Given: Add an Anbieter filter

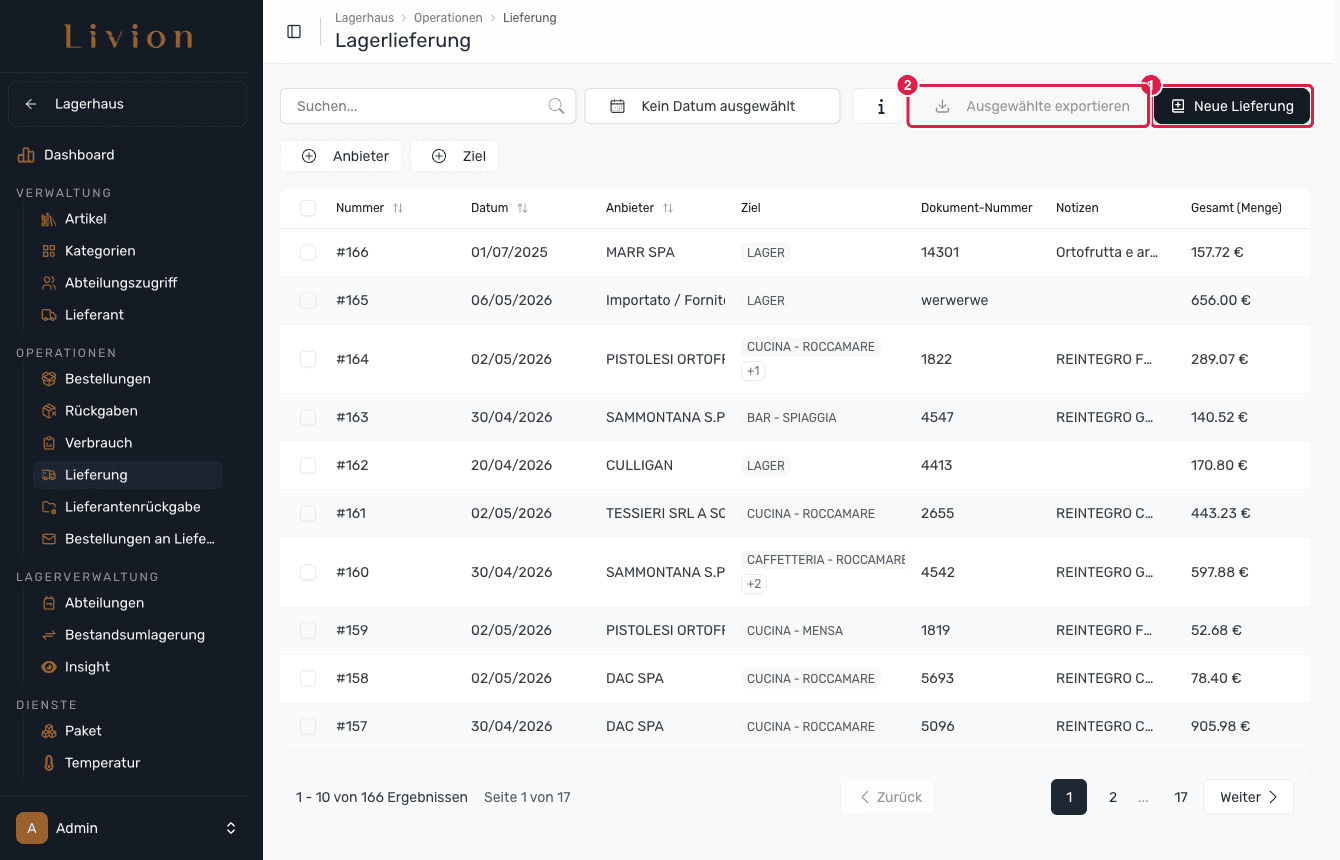Looking at the screenshot, I should pyautogui.click(x=341, y=156).
